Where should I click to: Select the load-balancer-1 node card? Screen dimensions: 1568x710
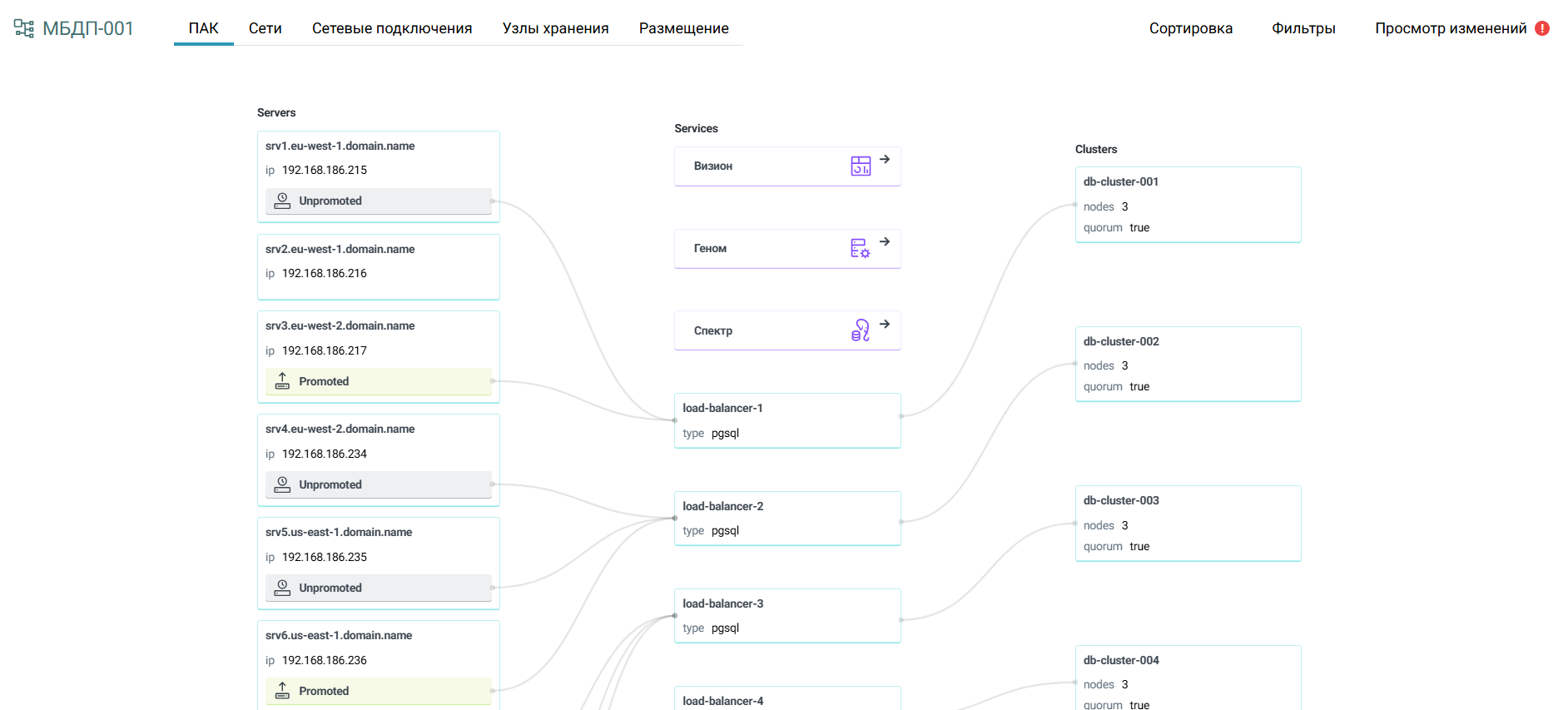tap(787, 420)
